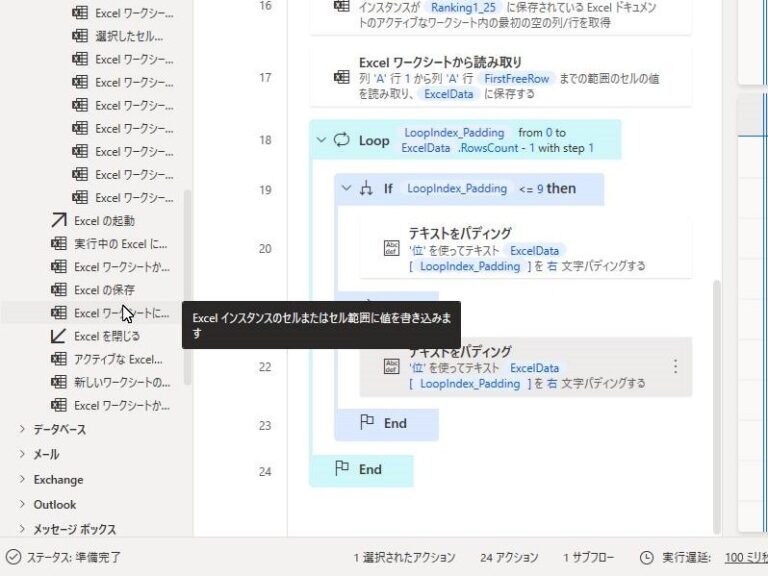
Task: Select the テキストをパディング action at line 20
Action: [x=526, y=249]
